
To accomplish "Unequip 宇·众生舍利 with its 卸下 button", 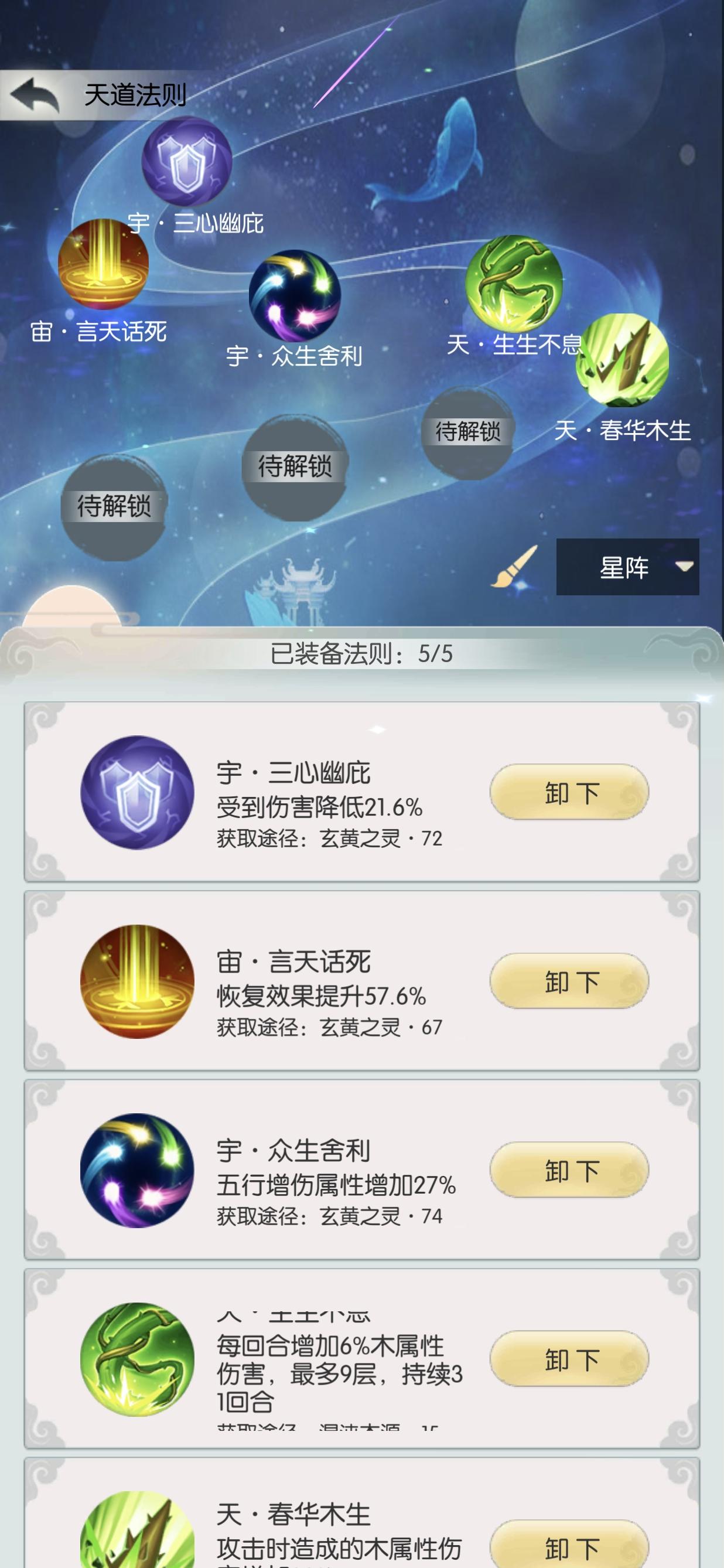I will (569, 1170).
